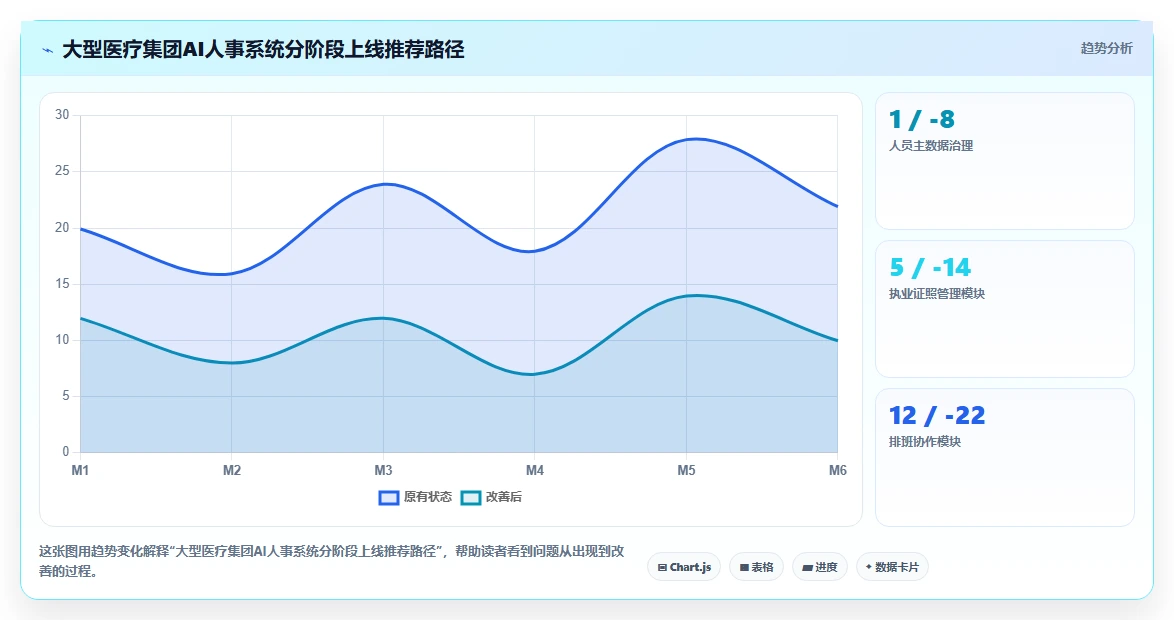Click the M3 x-axis label

tap(383, 470)
